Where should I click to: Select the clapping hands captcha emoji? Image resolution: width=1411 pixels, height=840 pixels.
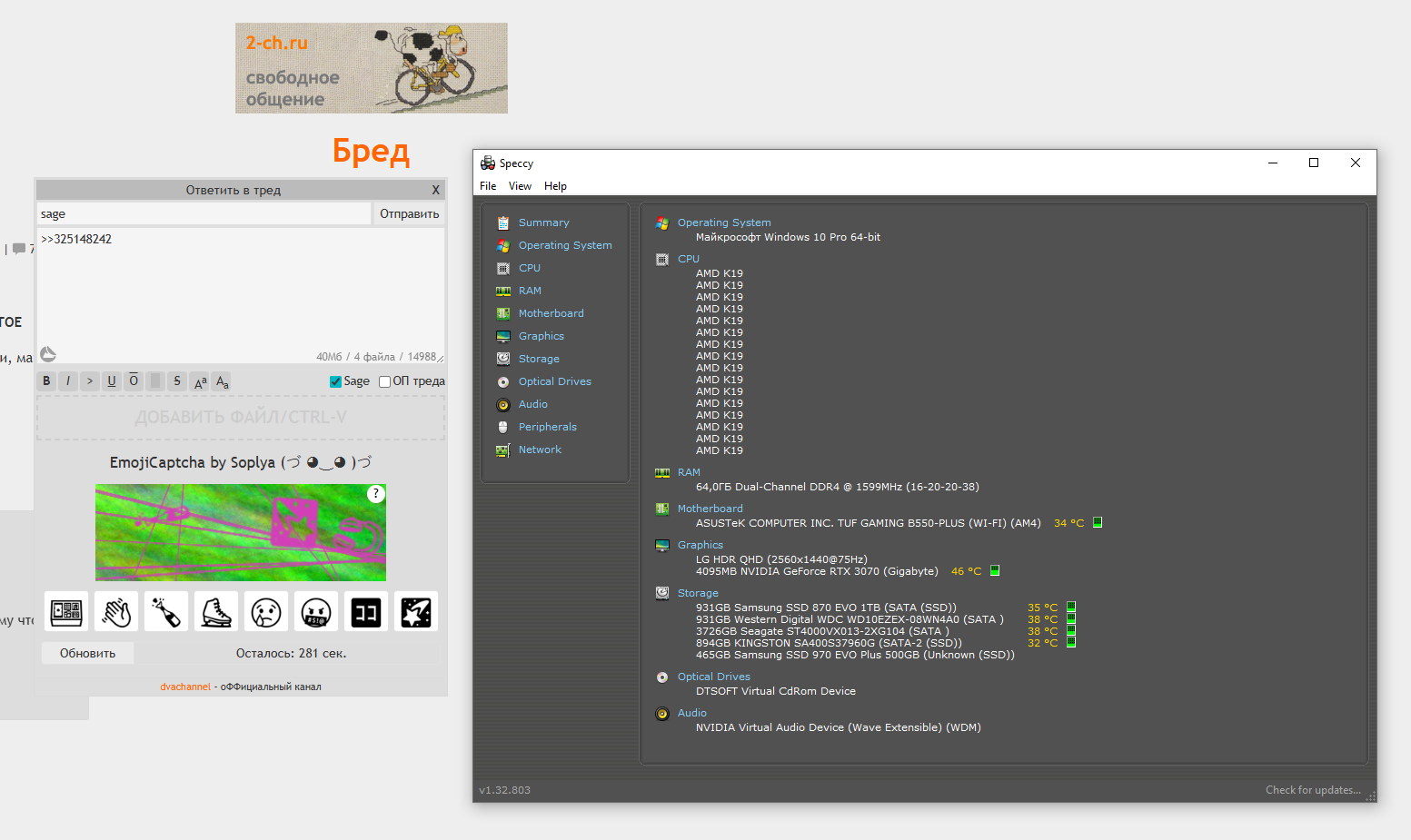[116, 612]
